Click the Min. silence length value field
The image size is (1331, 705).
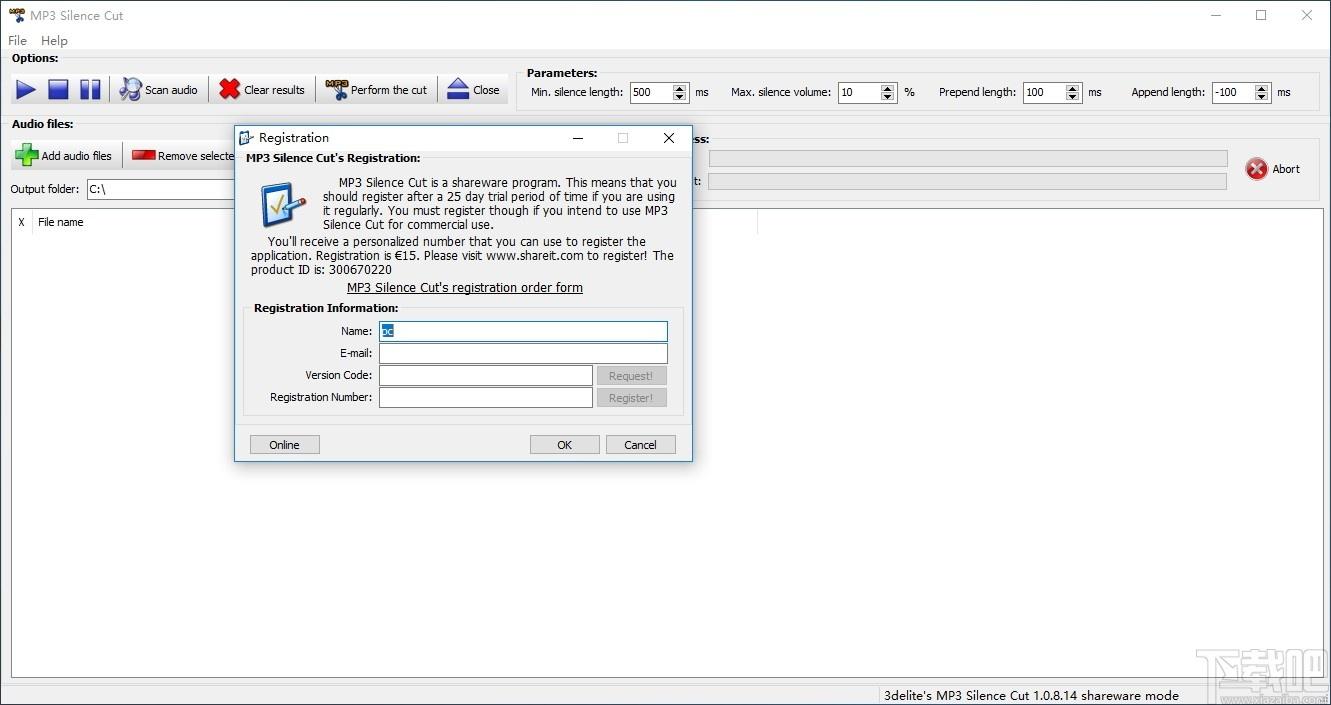[651, 92]
